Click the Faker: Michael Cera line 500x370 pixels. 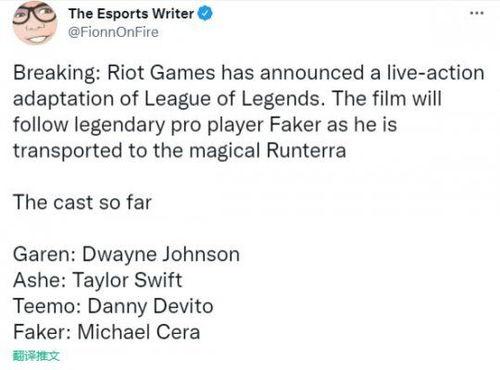pyautogui.click(x=107, y=332)
